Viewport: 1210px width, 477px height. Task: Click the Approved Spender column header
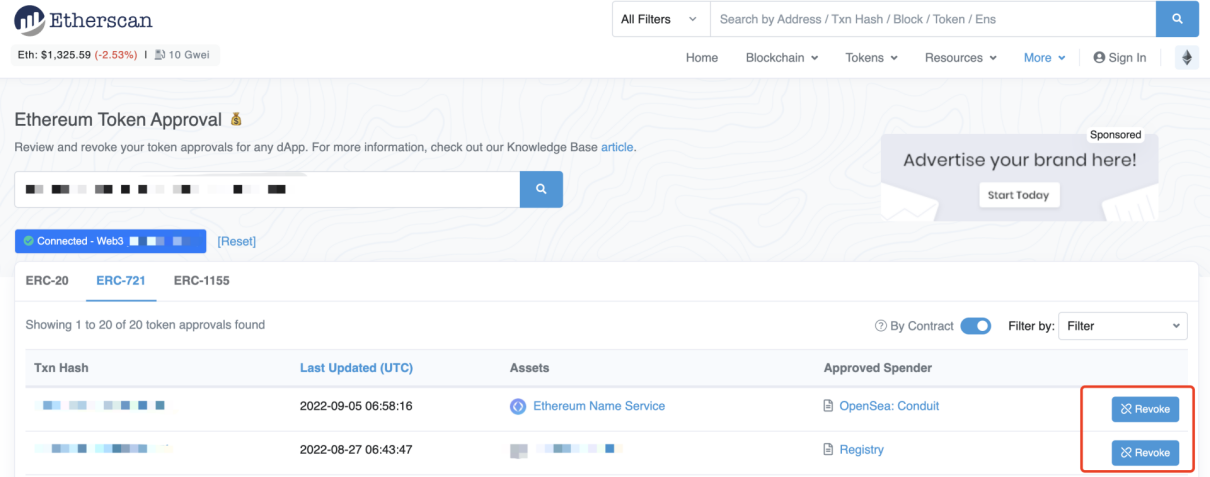pyautogui.click(x=878, y=368)
